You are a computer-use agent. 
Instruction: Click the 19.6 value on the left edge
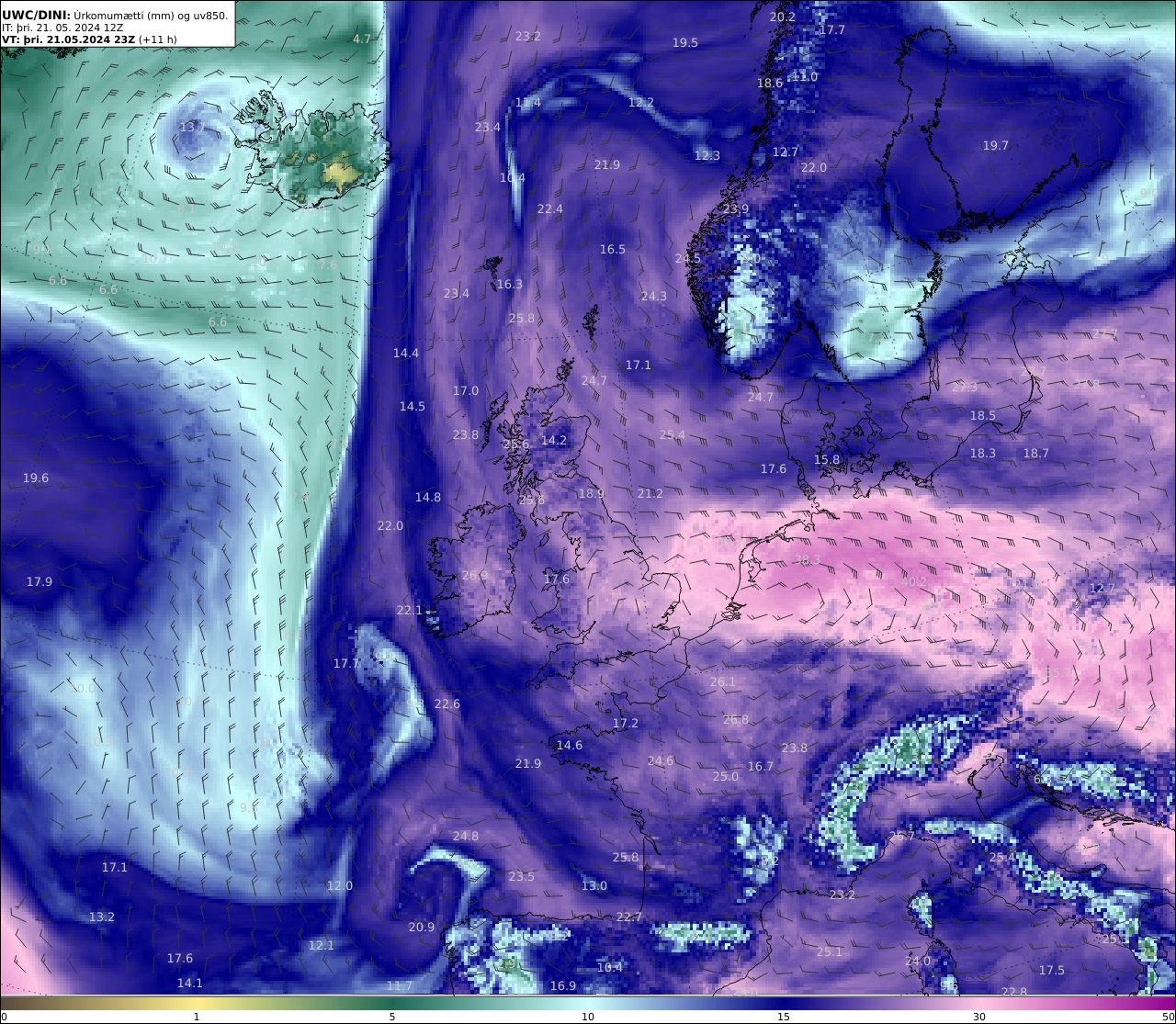(36, 478)
